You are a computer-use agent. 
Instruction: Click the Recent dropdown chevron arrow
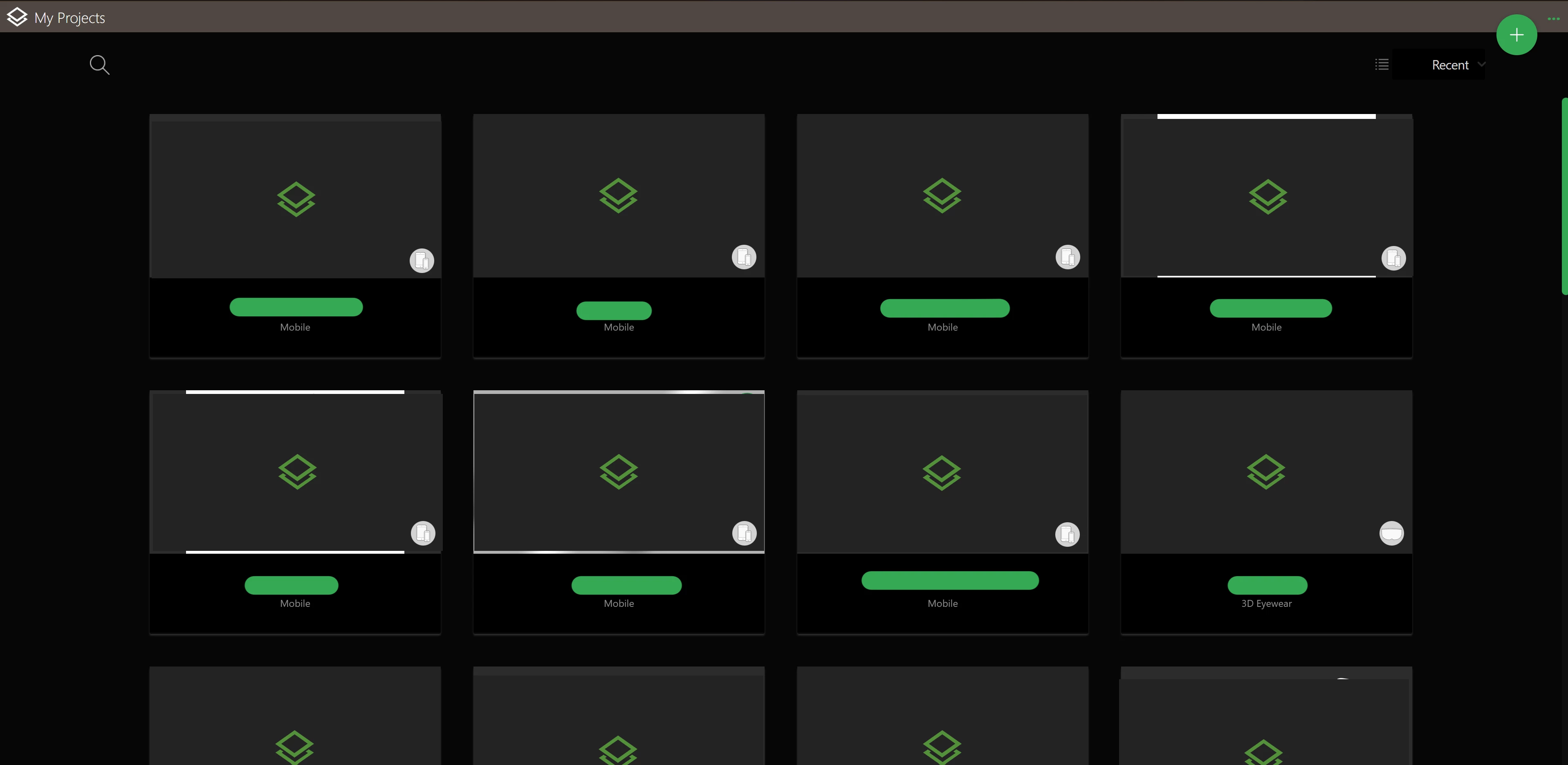click(1481, 64)
